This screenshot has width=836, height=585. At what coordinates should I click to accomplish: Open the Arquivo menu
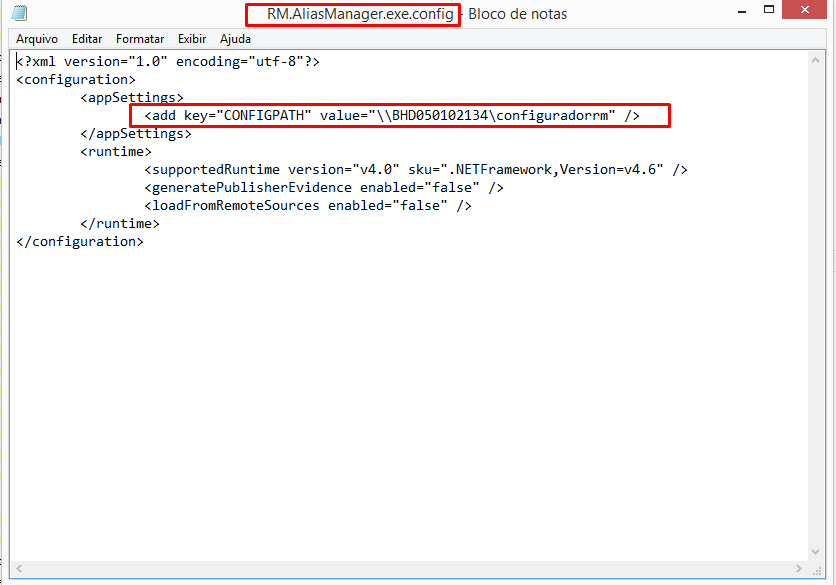(37, 39)
